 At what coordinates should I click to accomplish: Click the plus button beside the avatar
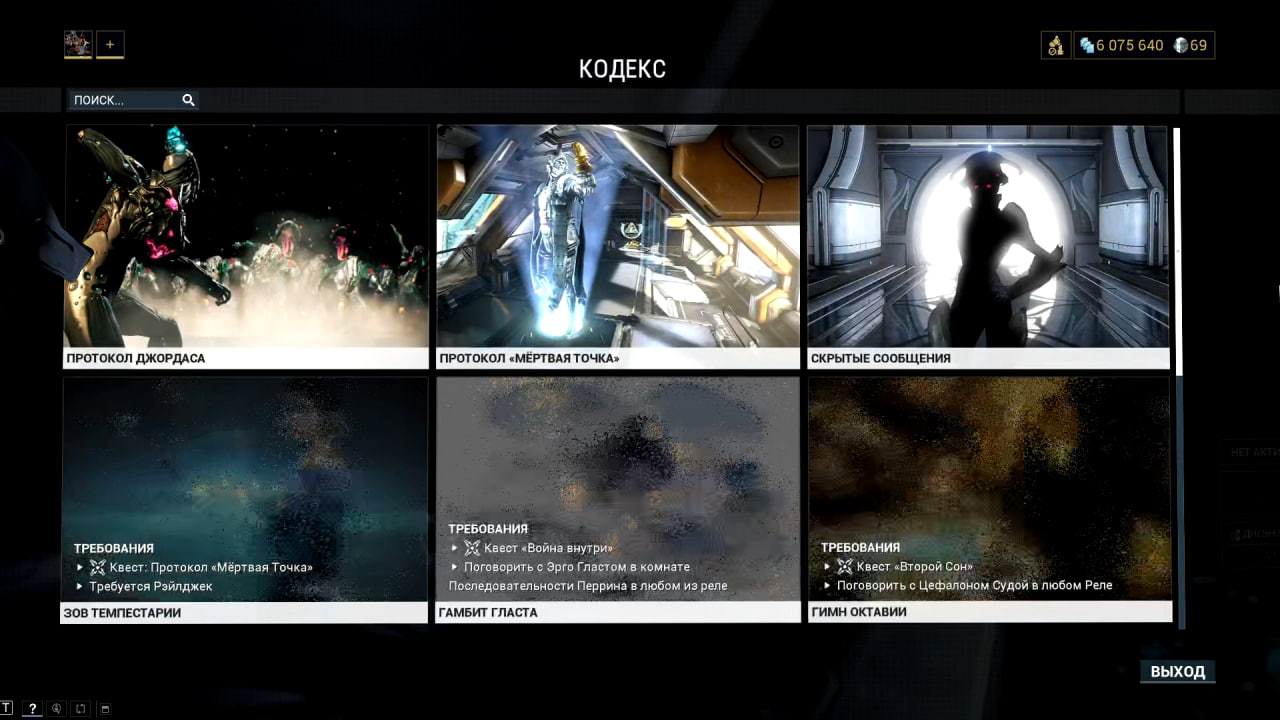pos(110,44)
